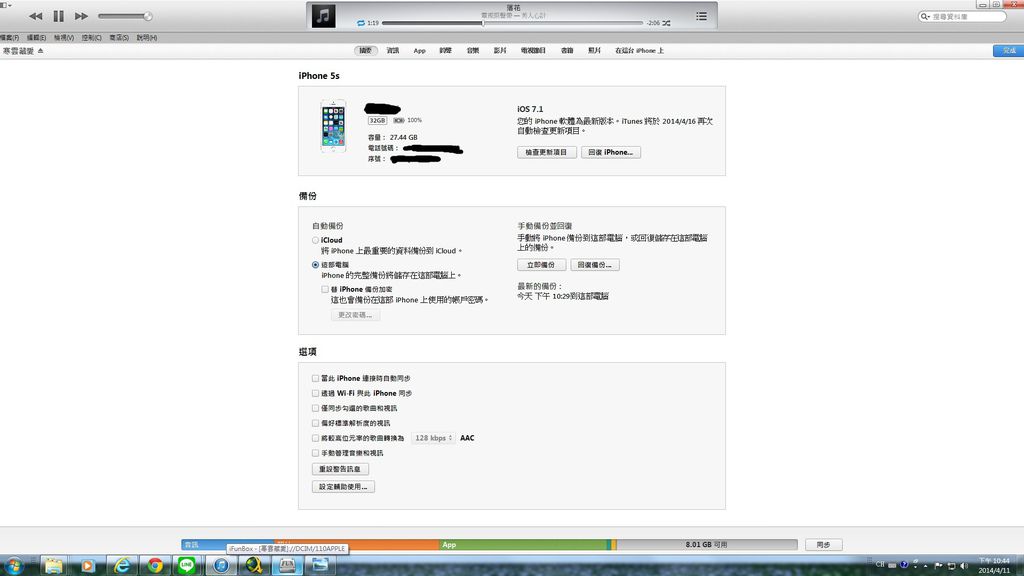Enable sync over Wi-Fi with this iPhone
The image size is (1024, 576).
pos(315,393)
